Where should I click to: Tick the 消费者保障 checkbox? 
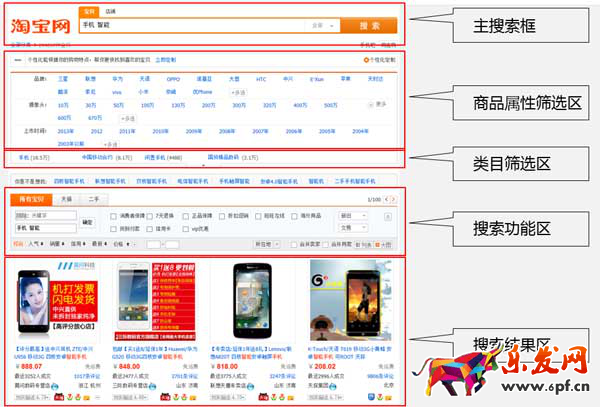pyautogui.click(x=113, y=217)
